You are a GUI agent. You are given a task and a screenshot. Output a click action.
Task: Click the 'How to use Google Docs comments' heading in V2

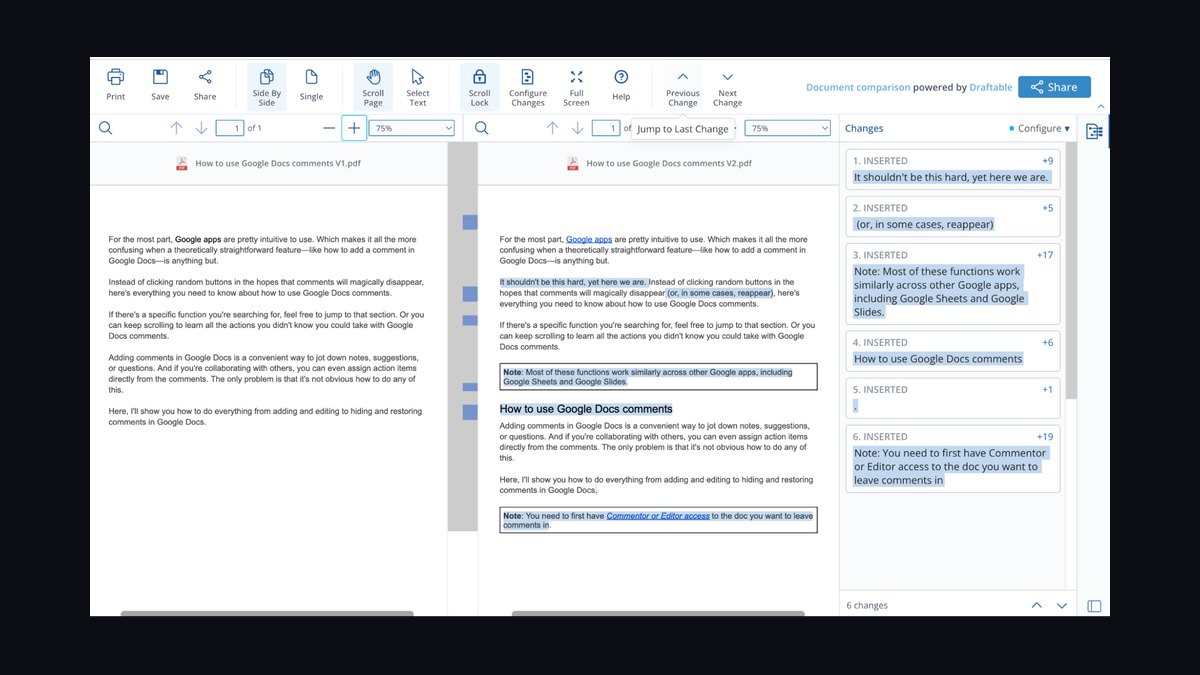pyautogui.click(x=586, y=409)
